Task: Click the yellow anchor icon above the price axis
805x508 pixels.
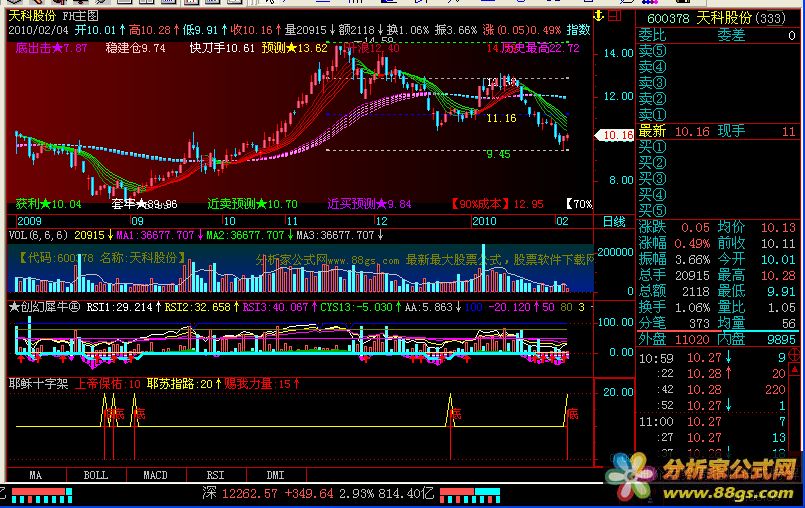Action: (598, 16)
